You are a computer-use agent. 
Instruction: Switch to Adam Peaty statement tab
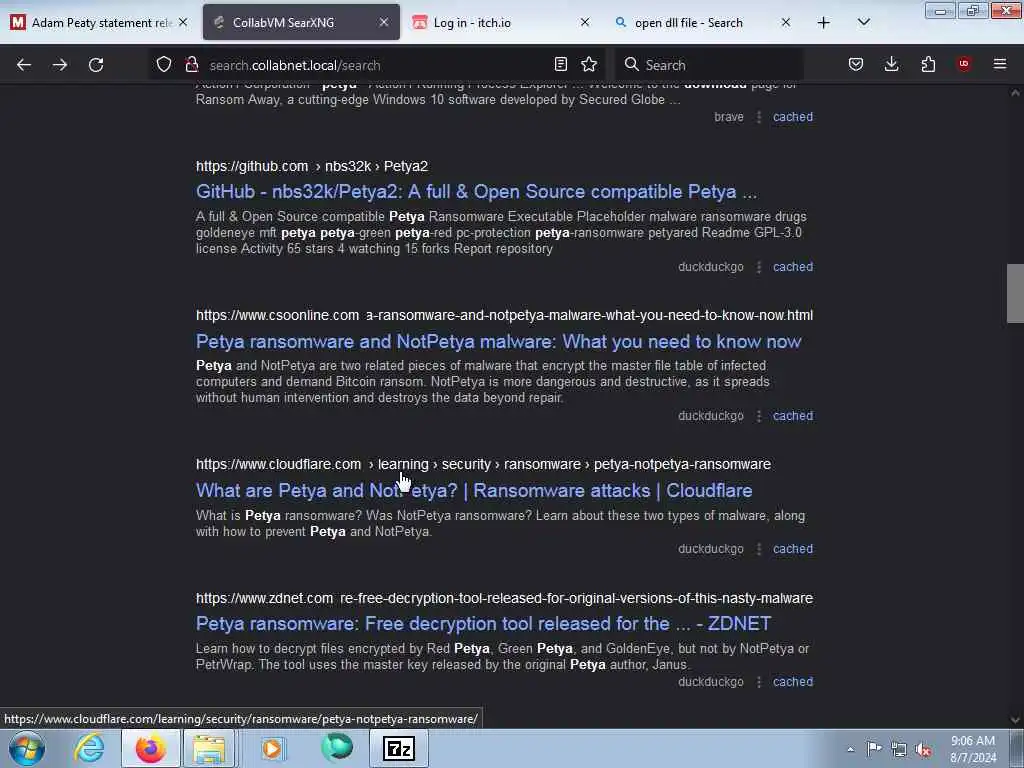click(x=99, y=23)
